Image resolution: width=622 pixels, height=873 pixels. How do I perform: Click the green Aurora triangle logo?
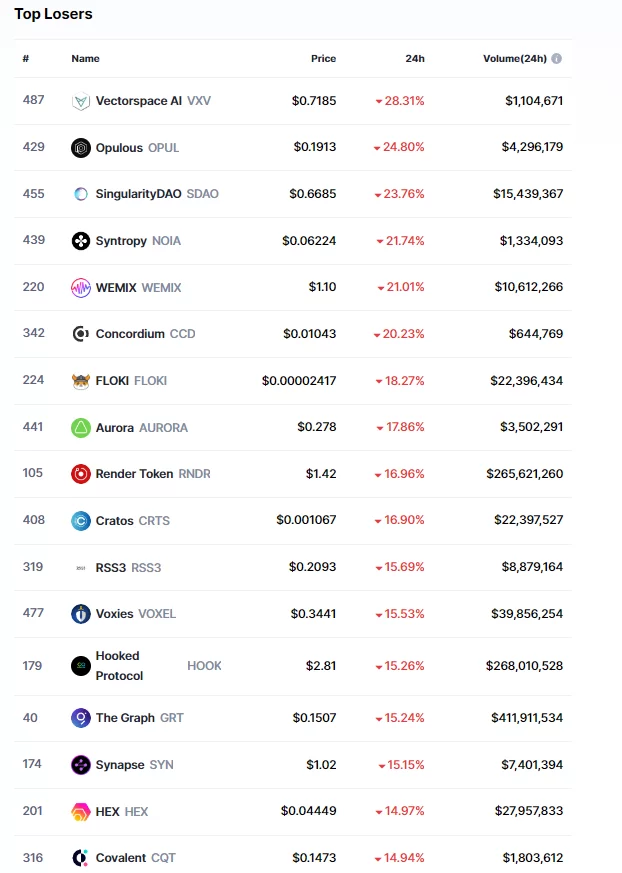(x=81, y=428)
